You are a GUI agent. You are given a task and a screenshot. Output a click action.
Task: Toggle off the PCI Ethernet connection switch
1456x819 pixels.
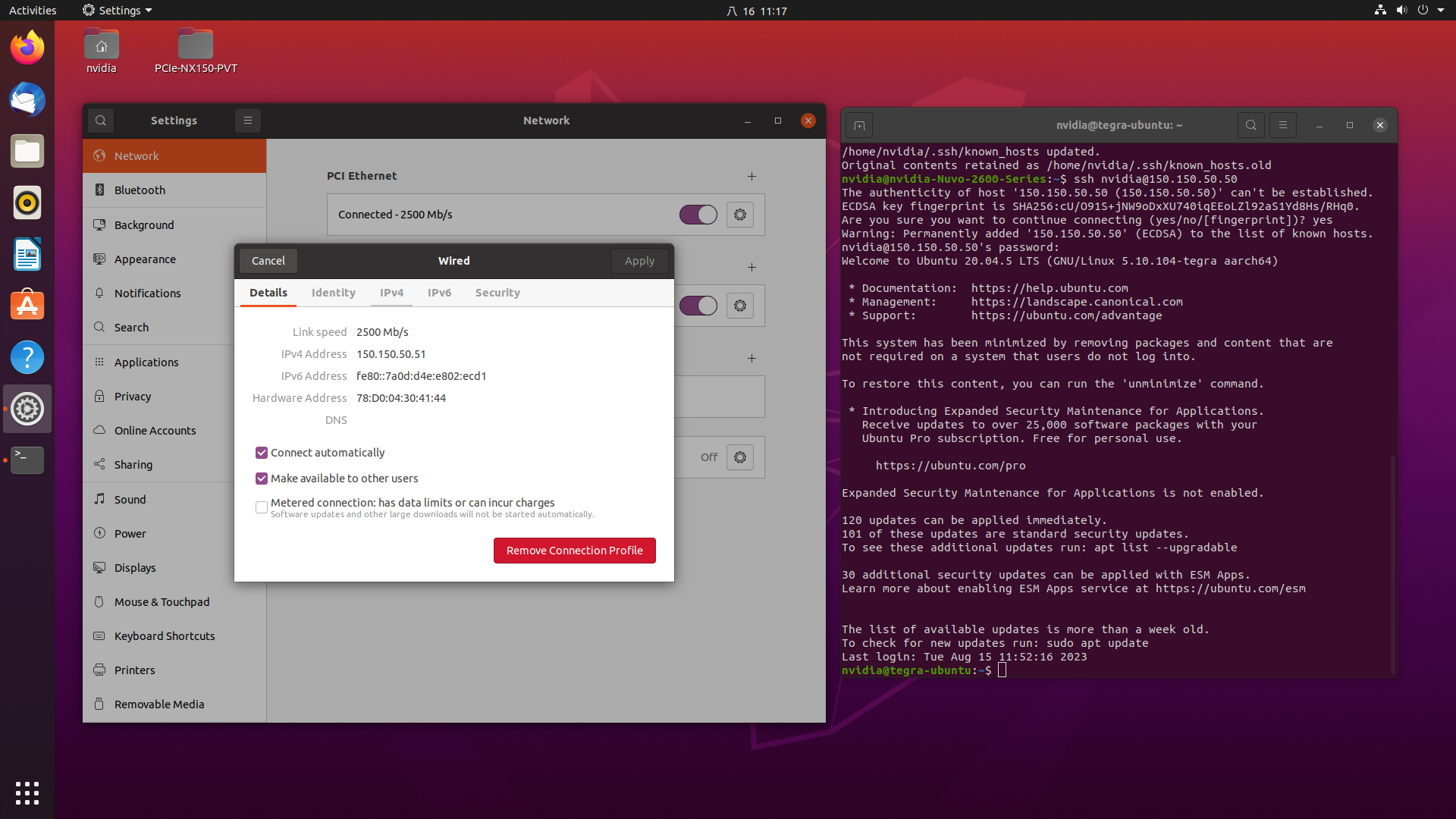(x=698, y=215)
